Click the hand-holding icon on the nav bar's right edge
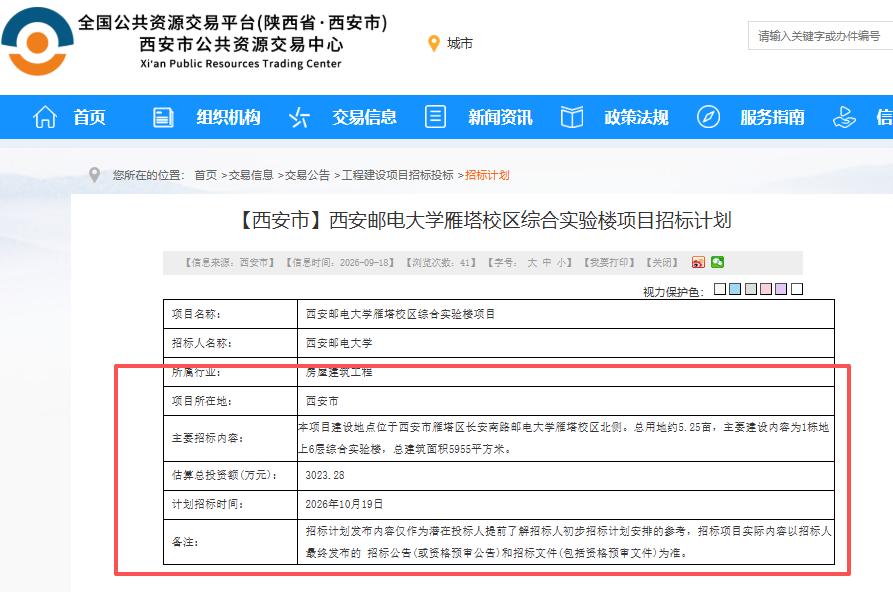This screenshot has height=592, width=893. pyautogui.click(x=844, y=117)
